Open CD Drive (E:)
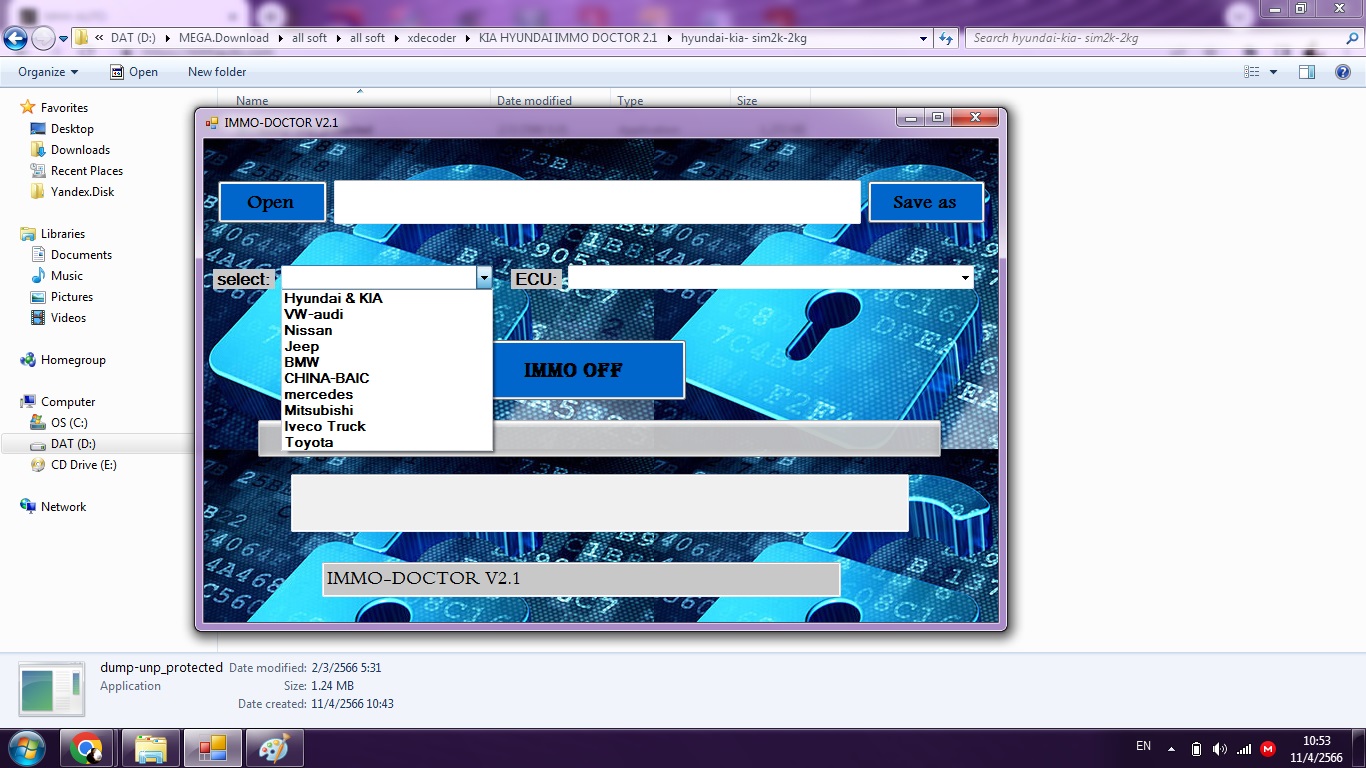This screenshot has height=768, width=1366. (84, 465)
